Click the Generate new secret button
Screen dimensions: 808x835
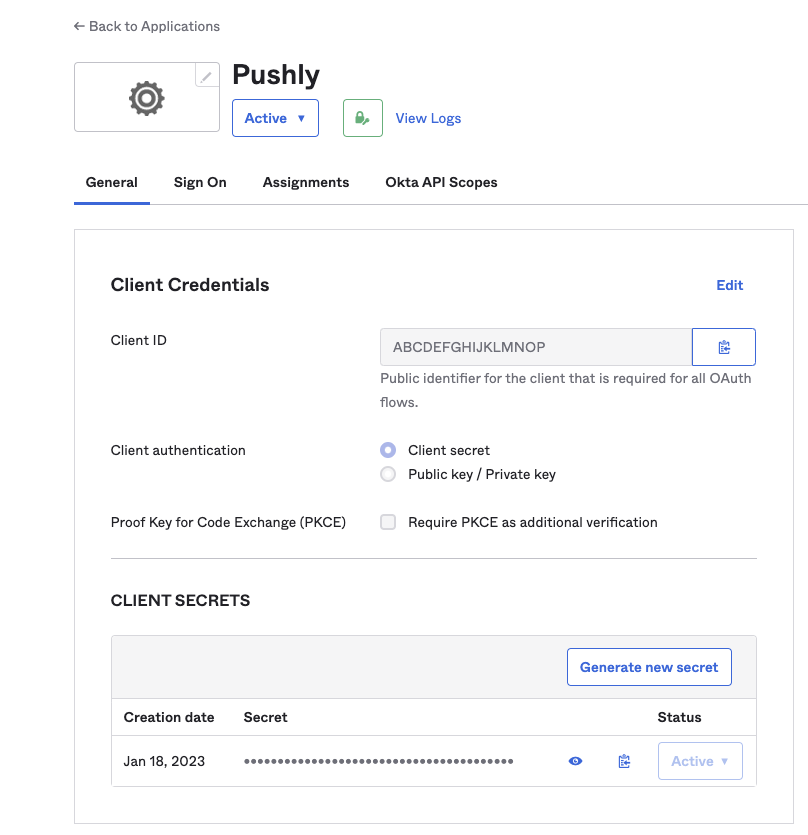point(649,667)
